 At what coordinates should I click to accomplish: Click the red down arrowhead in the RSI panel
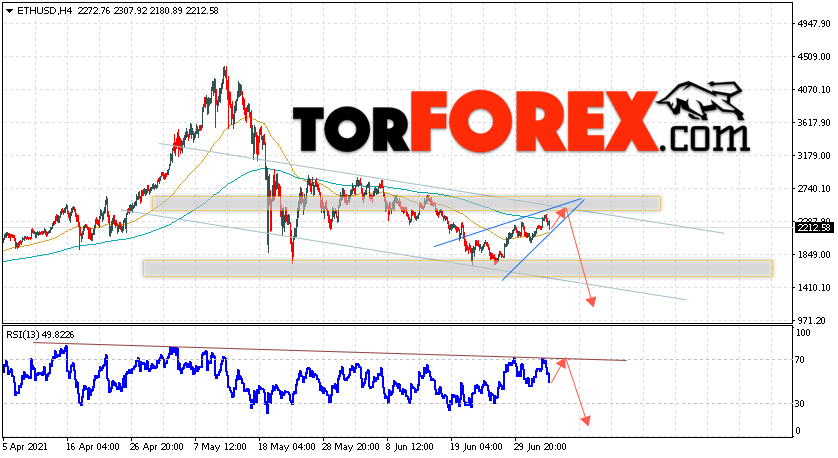point(586,421)
